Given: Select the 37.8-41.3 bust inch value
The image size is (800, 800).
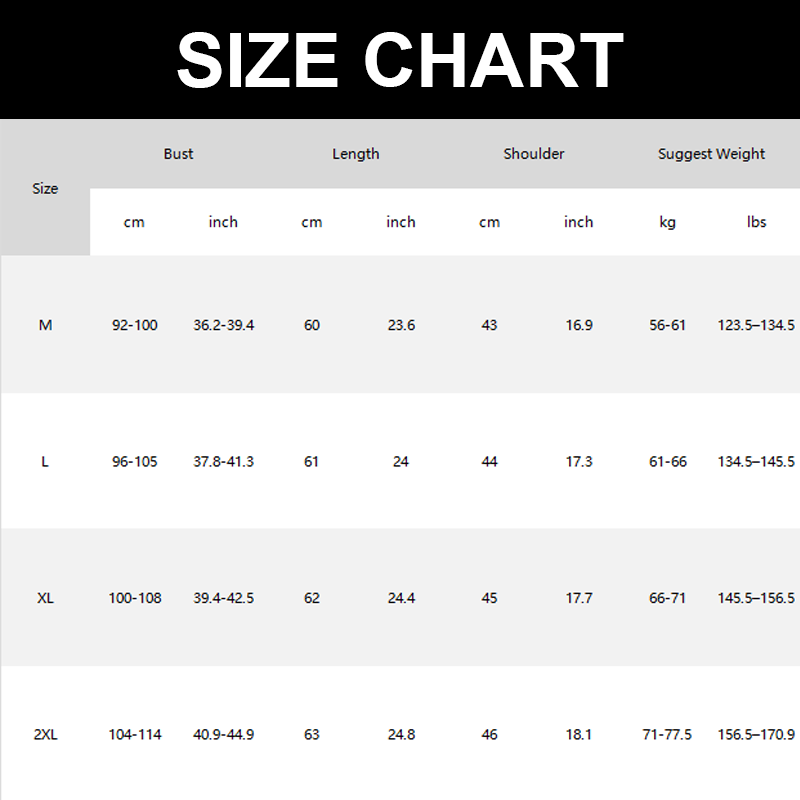Looking at the screenshot, I should coord(223,462).
